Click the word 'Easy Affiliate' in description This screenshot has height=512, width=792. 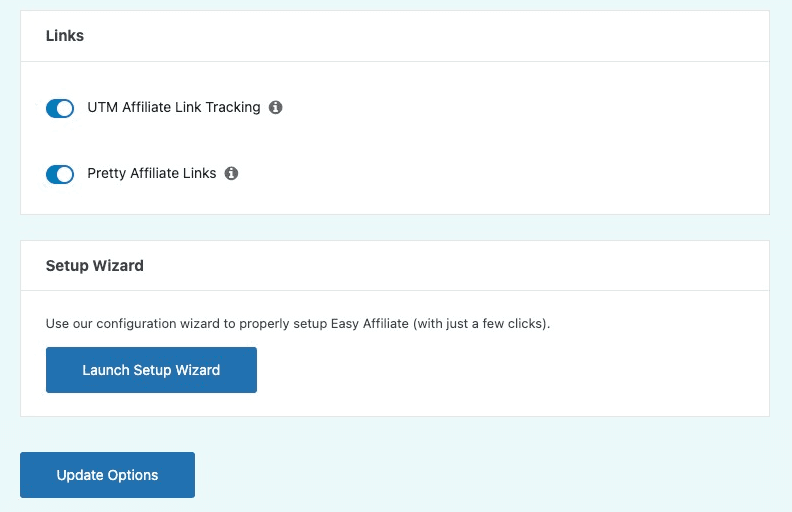[x=370, y=324]
